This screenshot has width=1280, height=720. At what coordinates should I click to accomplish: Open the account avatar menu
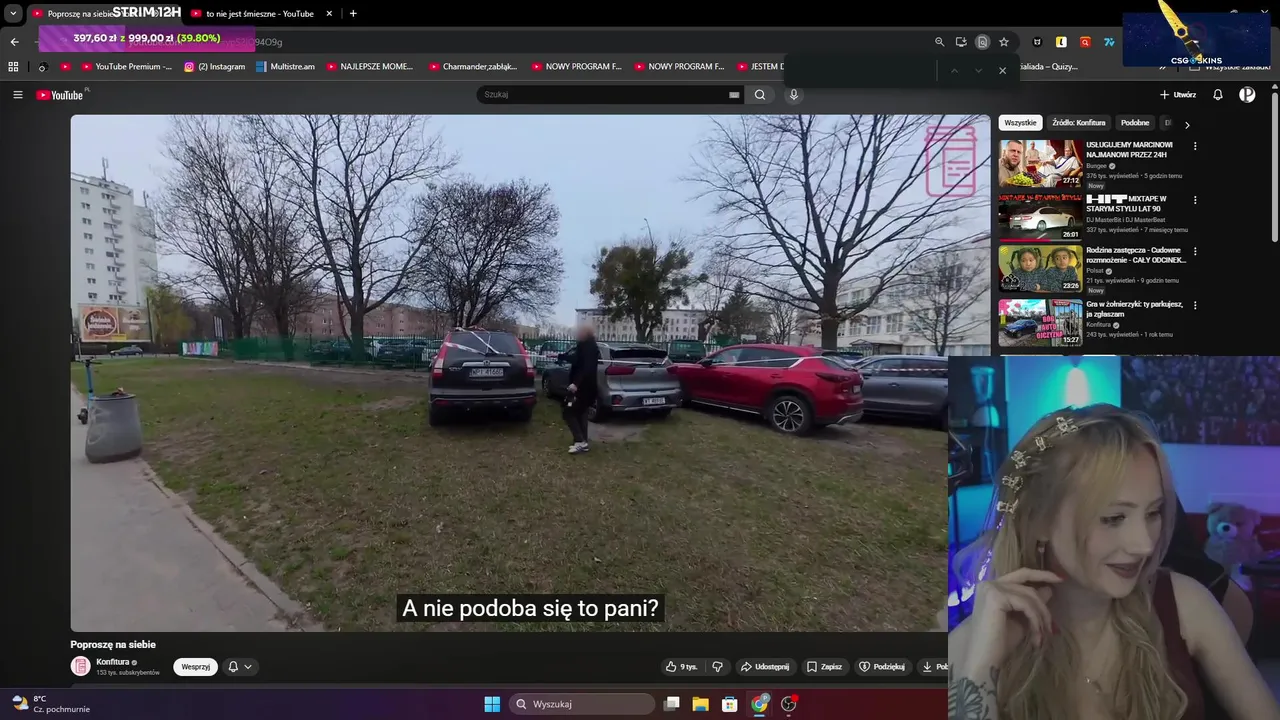tap(1247, 95)
